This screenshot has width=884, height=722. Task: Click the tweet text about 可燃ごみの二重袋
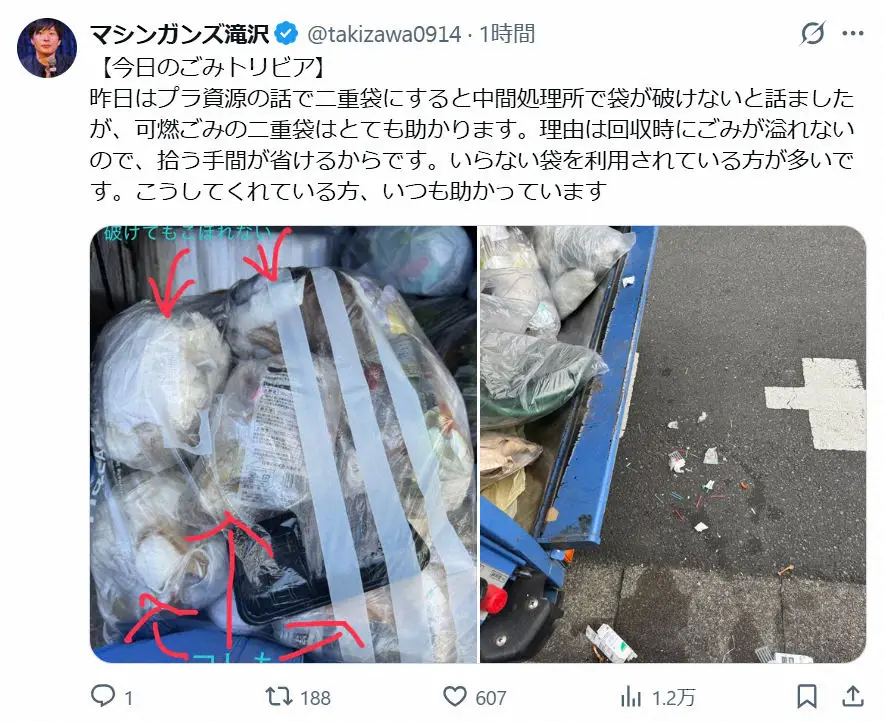pos(472,145)
